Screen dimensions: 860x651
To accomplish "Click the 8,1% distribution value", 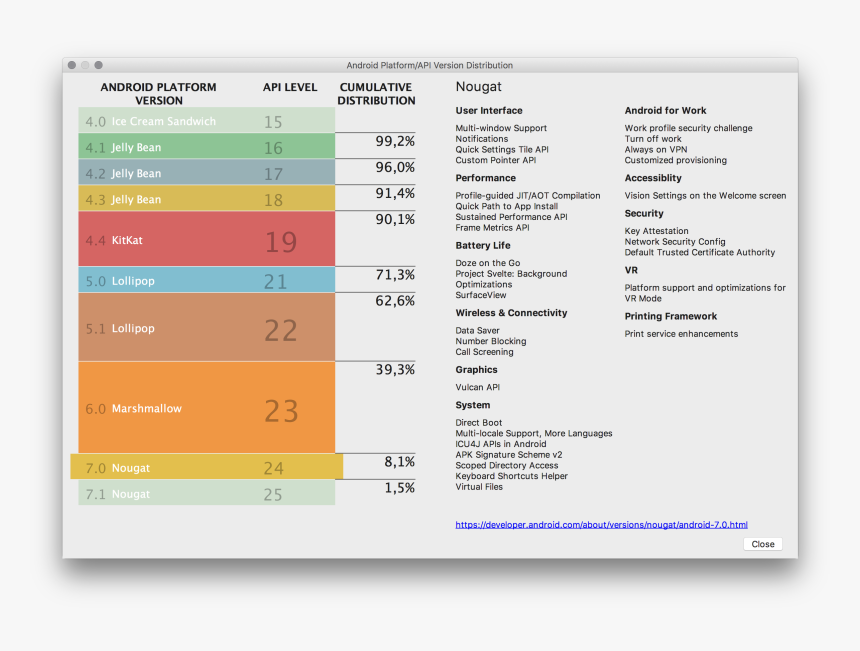I will click(x=399, y=462).
